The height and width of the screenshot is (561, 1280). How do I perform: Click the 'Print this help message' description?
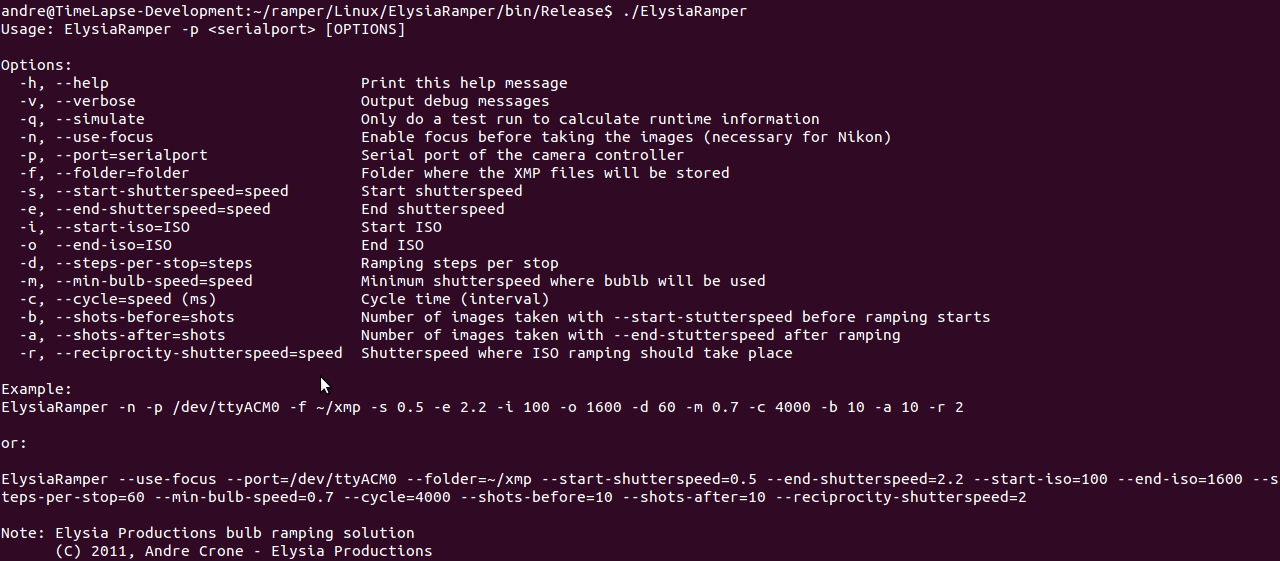tap(464, 83)
